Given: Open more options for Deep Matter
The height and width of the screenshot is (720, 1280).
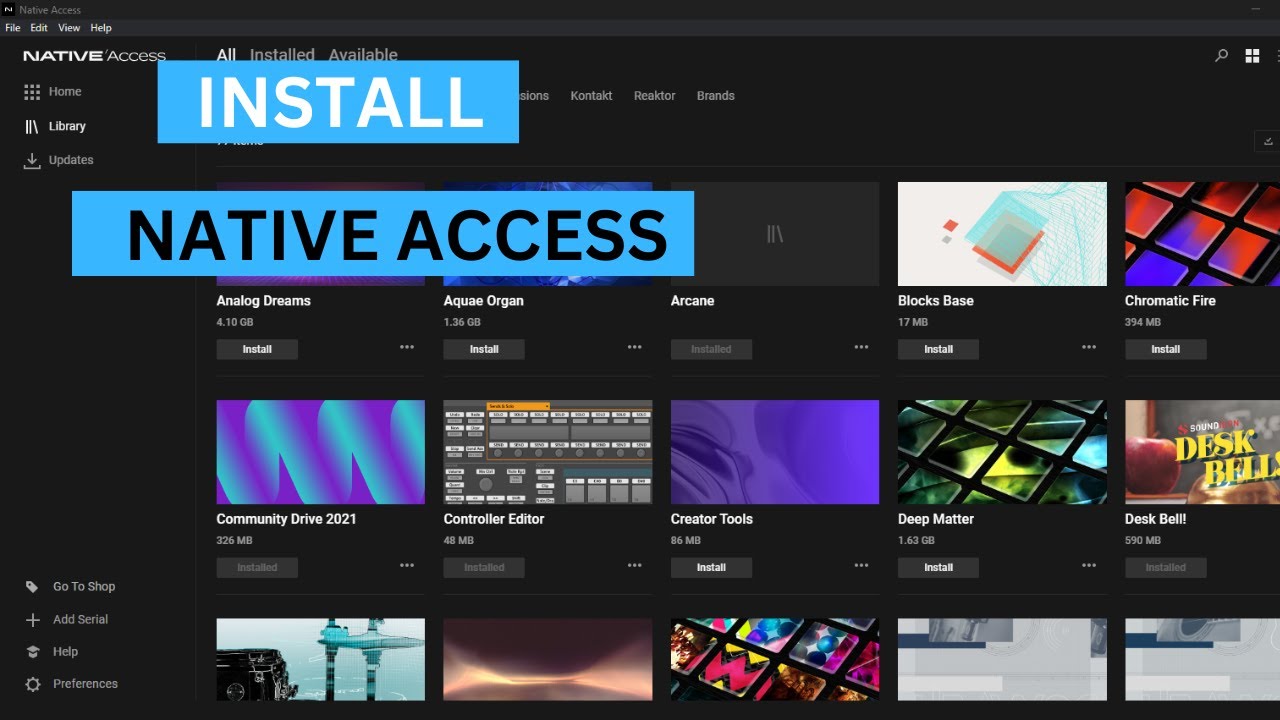Looking at the screenshot, I should (1089, 566).
